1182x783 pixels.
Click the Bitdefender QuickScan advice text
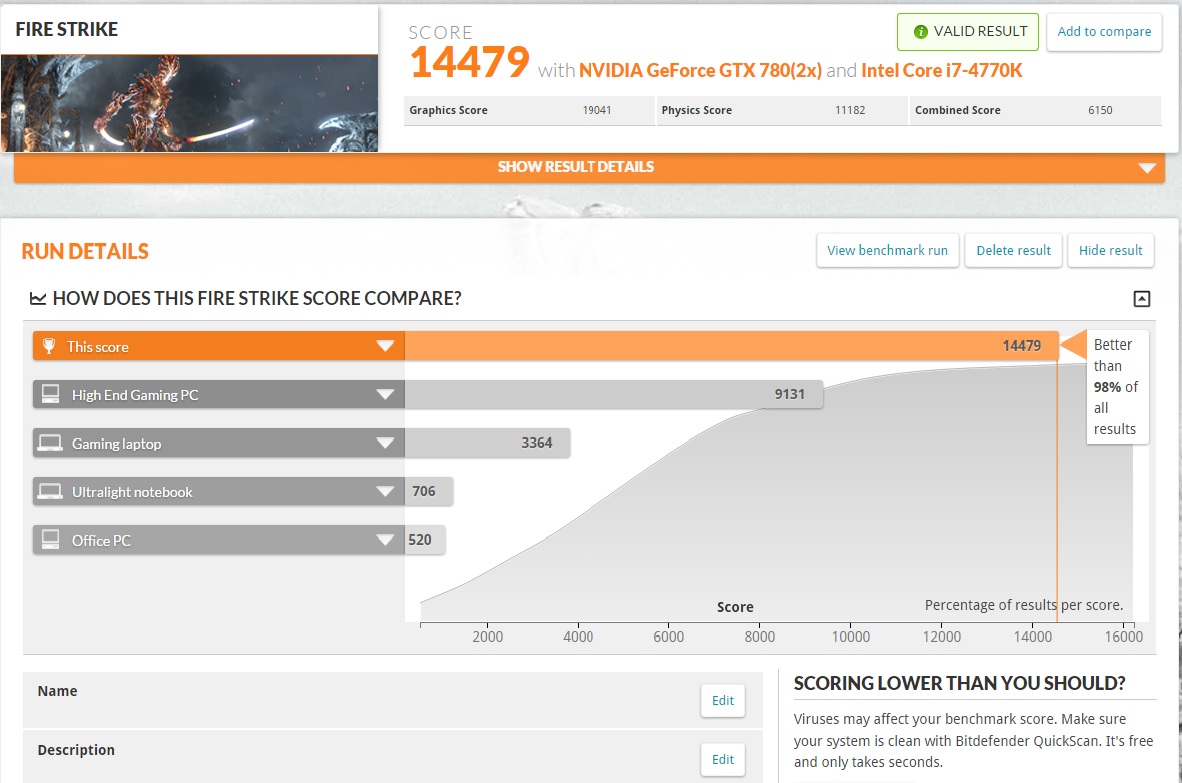[973, 741]
